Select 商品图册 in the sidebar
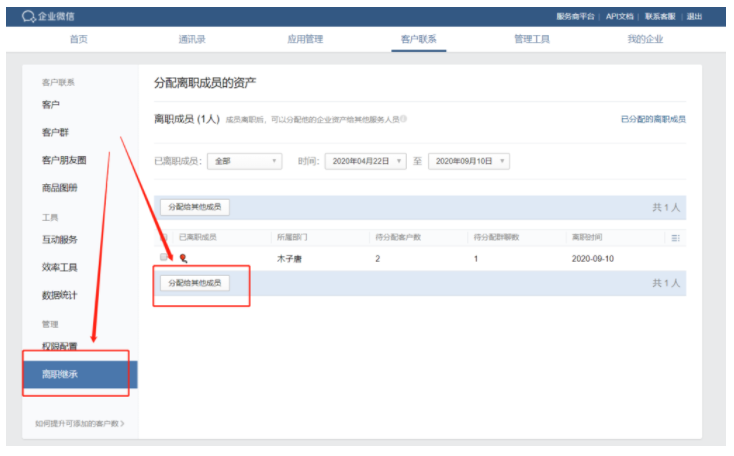734x456 pixels. pyautogui.click(x=59, y=188)
